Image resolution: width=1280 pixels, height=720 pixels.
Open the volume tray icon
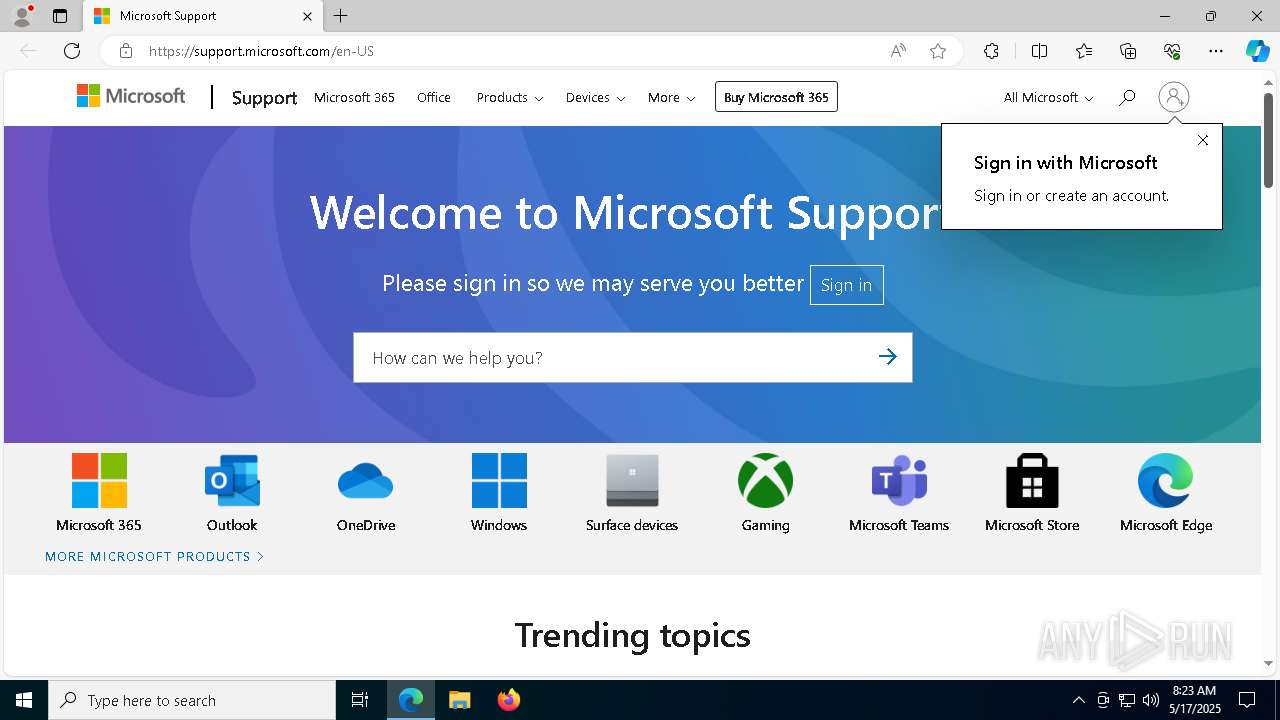point(1150,700)
